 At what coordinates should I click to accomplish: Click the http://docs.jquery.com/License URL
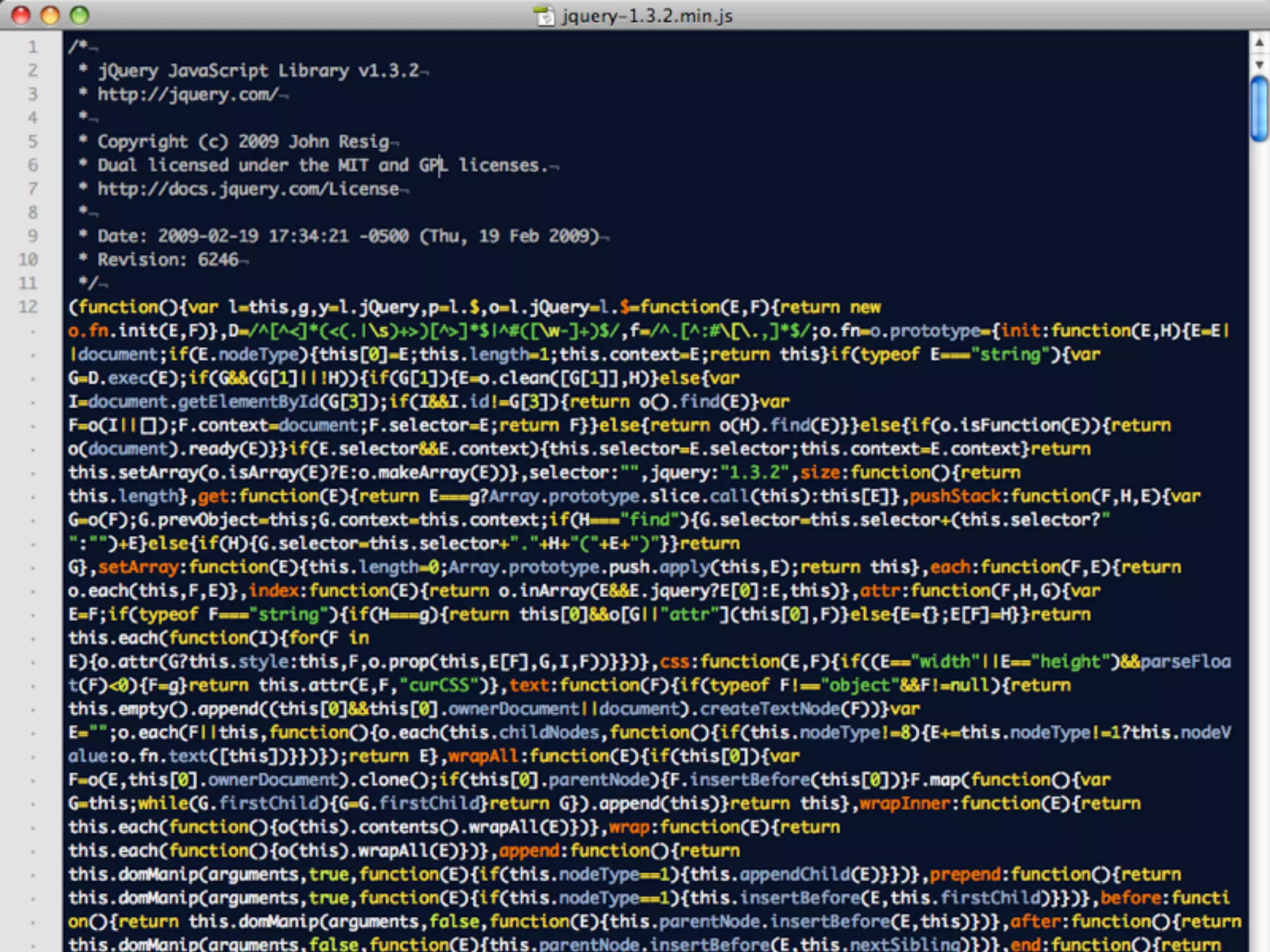click(248, 189)
